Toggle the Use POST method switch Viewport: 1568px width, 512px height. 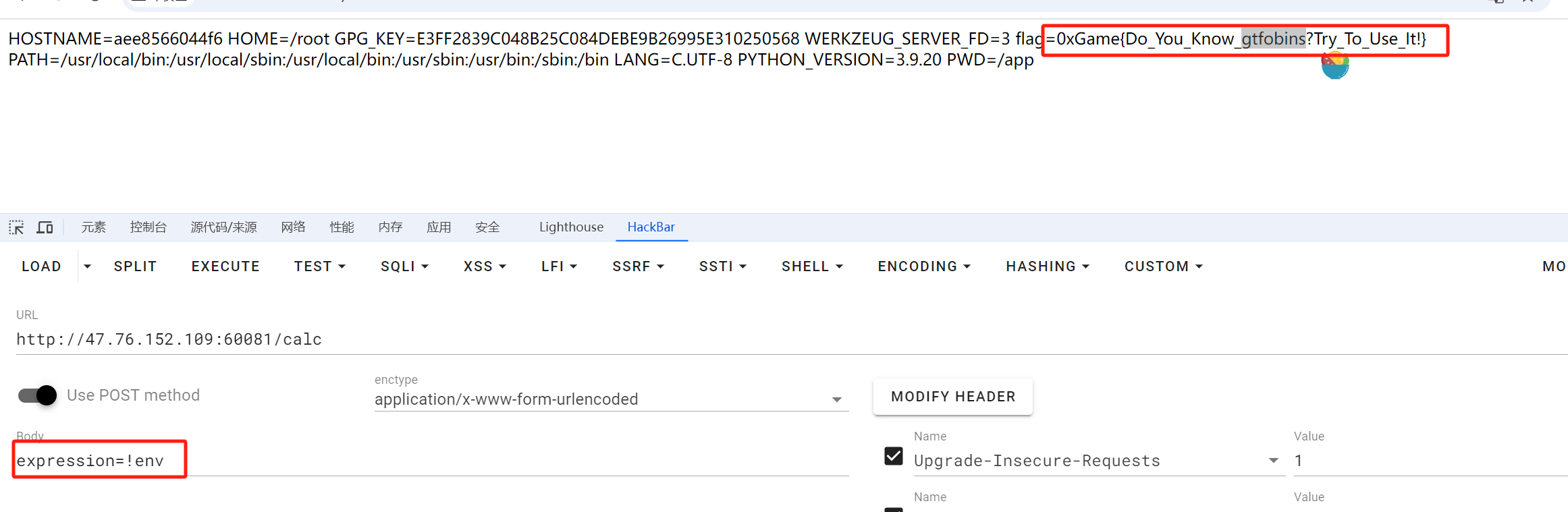pyautogui.click(x=37, y=395)
